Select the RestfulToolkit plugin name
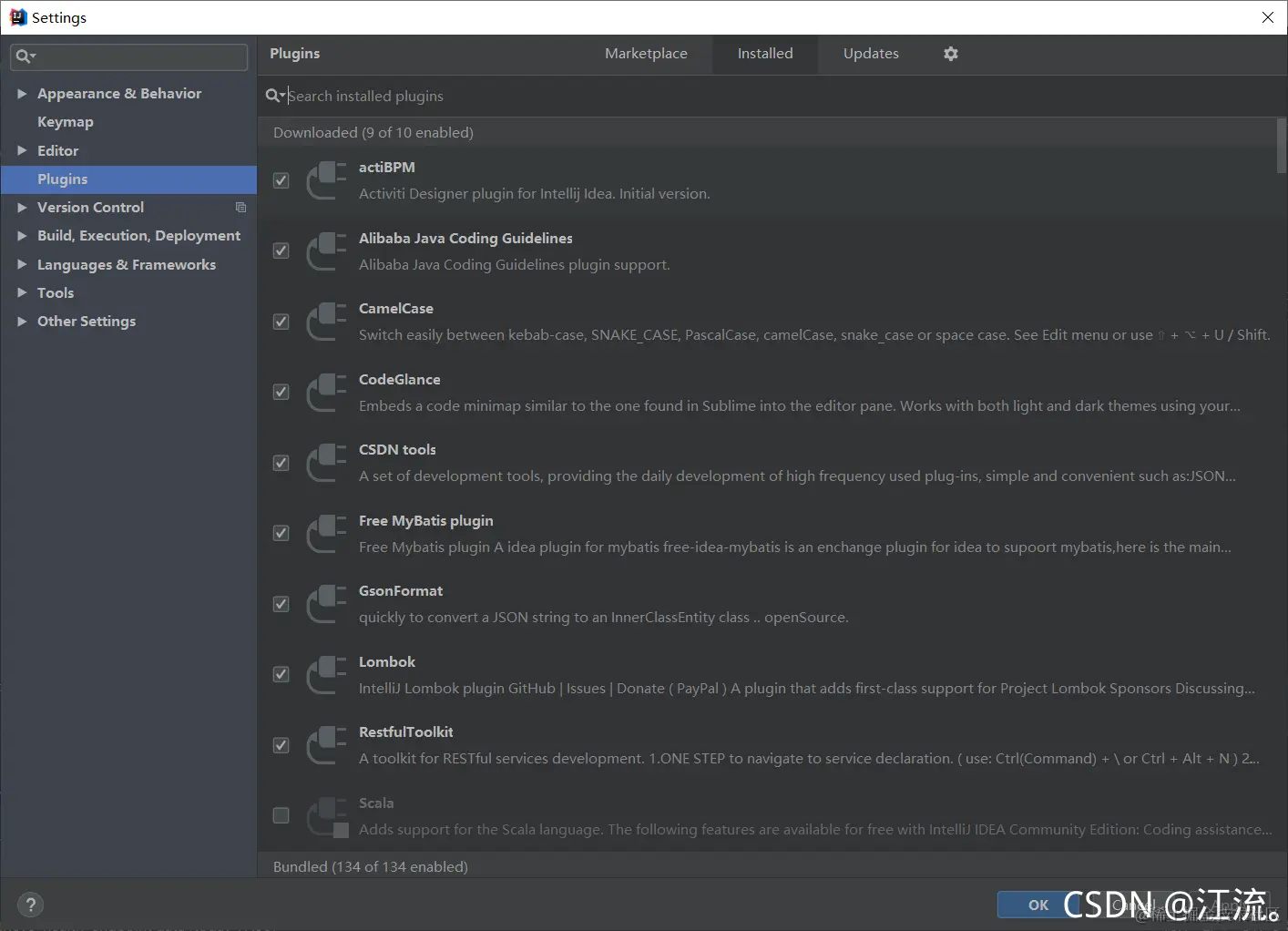The image size is (1288, 931). (x=406, y=731)
